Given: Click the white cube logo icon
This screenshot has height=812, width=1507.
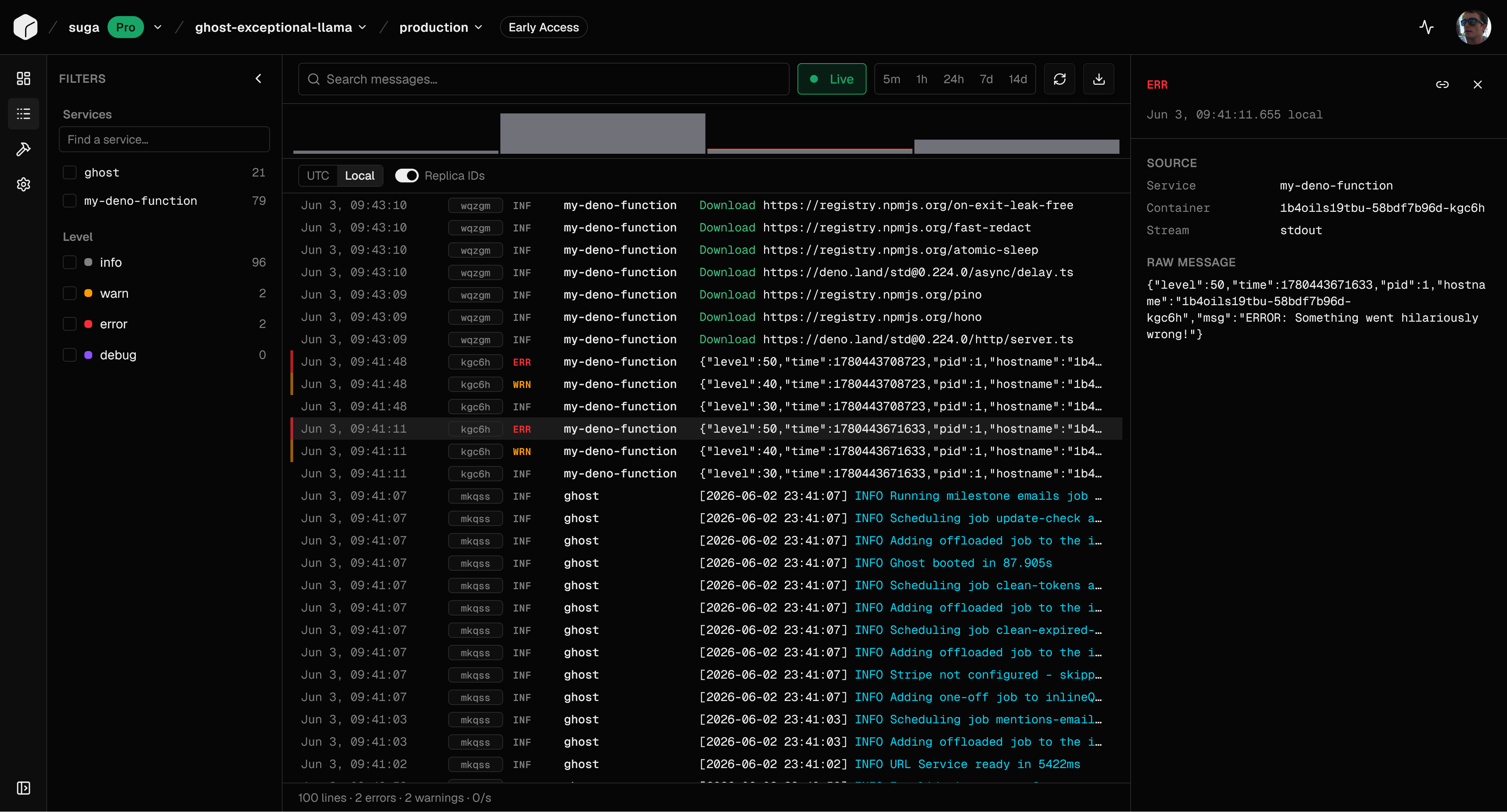Looking at the screenshot, I should (25, 27).
